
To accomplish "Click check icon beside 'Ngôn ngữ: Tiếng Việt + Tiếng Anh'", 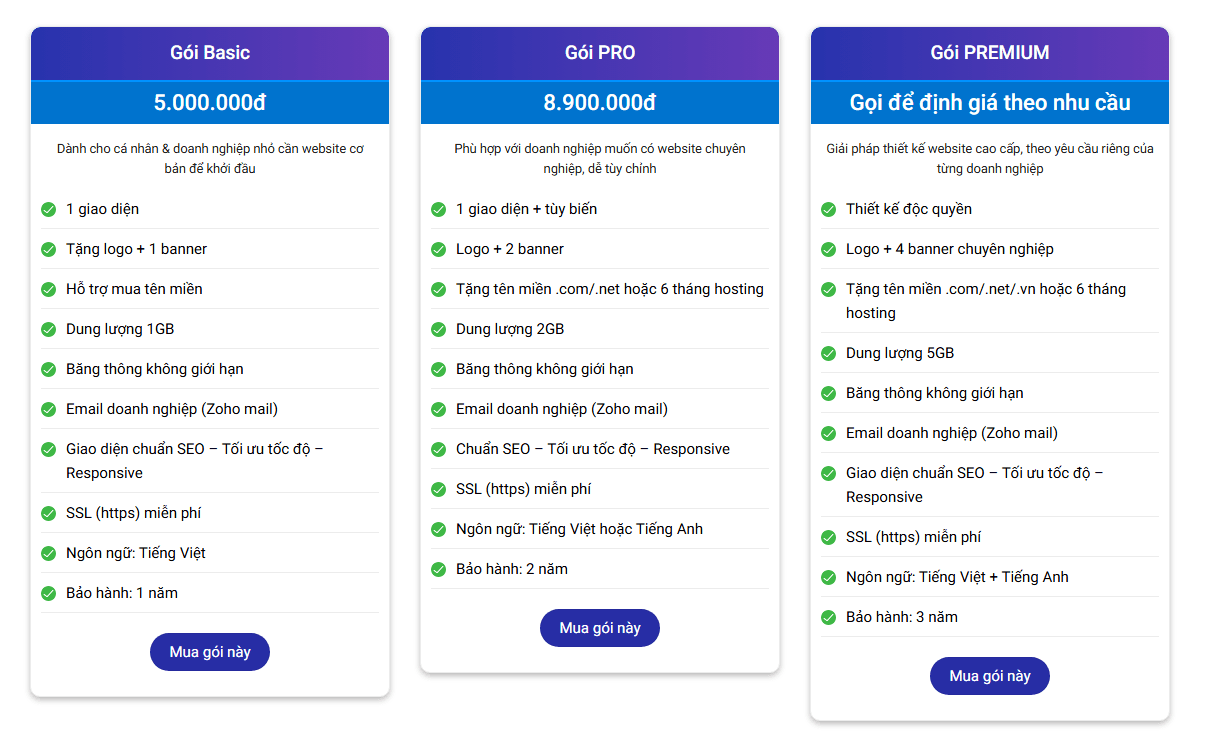I will pyautogui.click(x=828, y=577).
